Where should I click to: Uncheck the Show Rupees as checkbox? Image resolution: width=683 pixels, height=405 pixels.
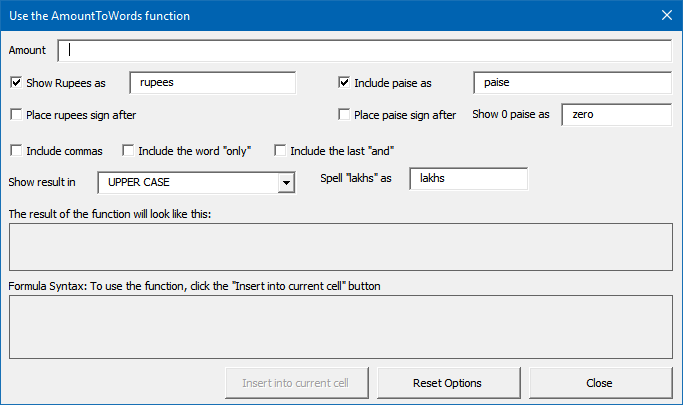click(16, 82)
